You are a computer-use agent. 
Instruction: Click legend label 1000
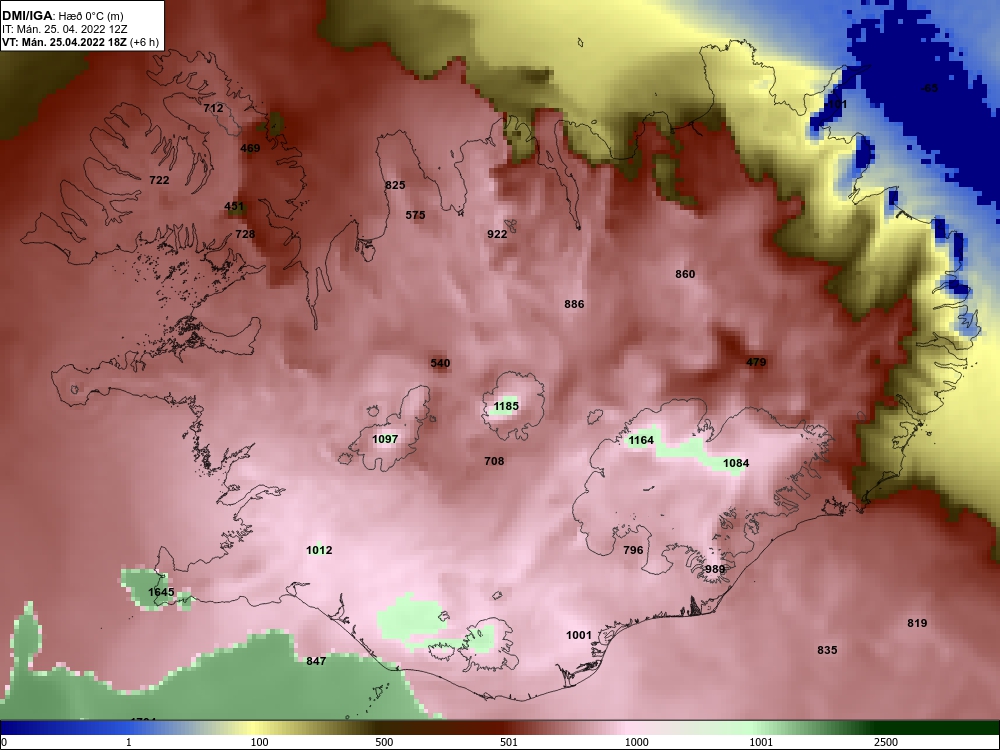636,742
